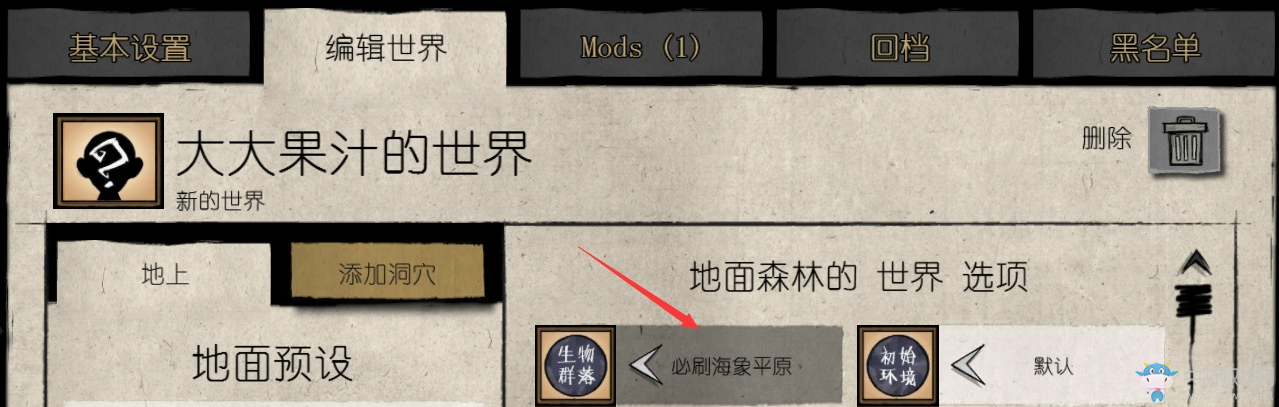1279x407 pixels.
Task: Click the 必刷海象平原 biome value field
Action: click(x=728, y=366)
